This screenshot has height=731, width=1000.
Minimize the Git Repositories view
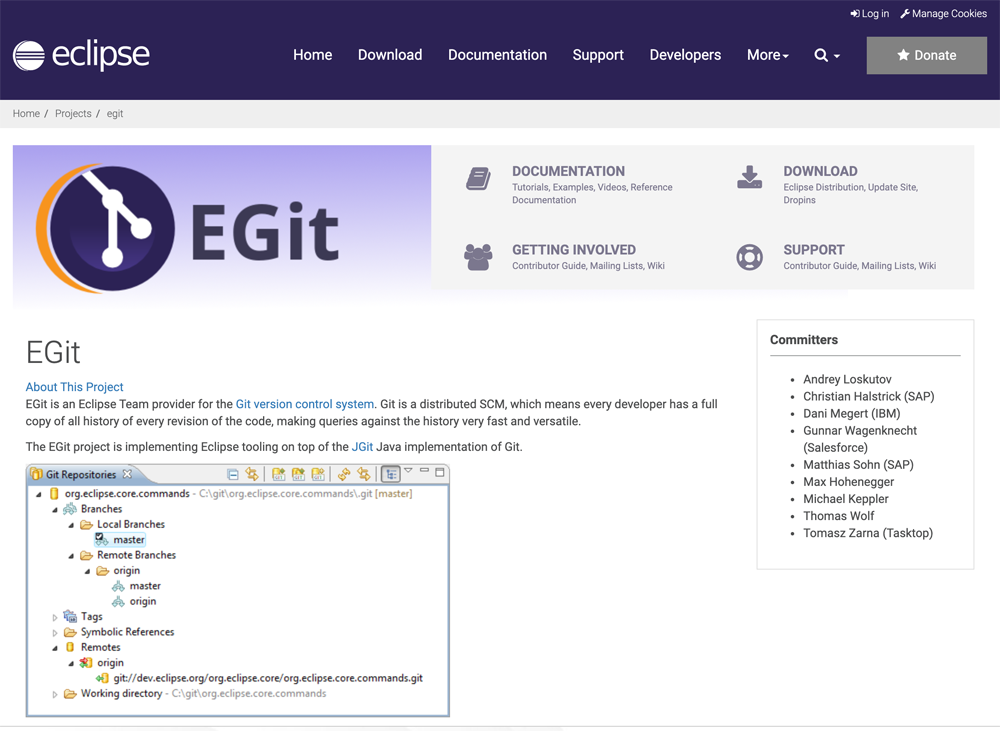tap(424, 470)
